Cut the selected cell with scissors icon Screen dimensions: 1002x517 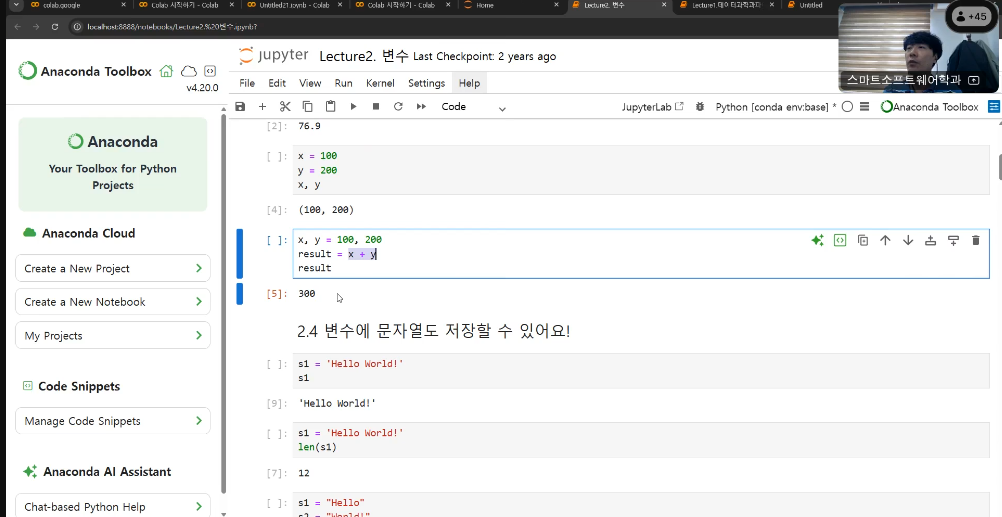click(x=285, y=107)
